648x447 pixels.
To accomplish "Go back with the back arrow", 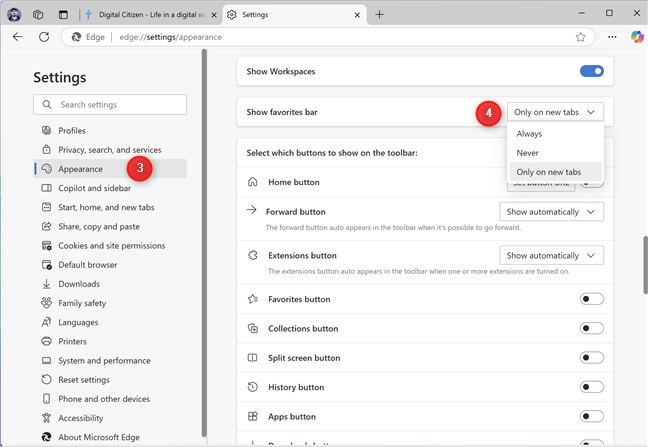I will pos(17,37).
